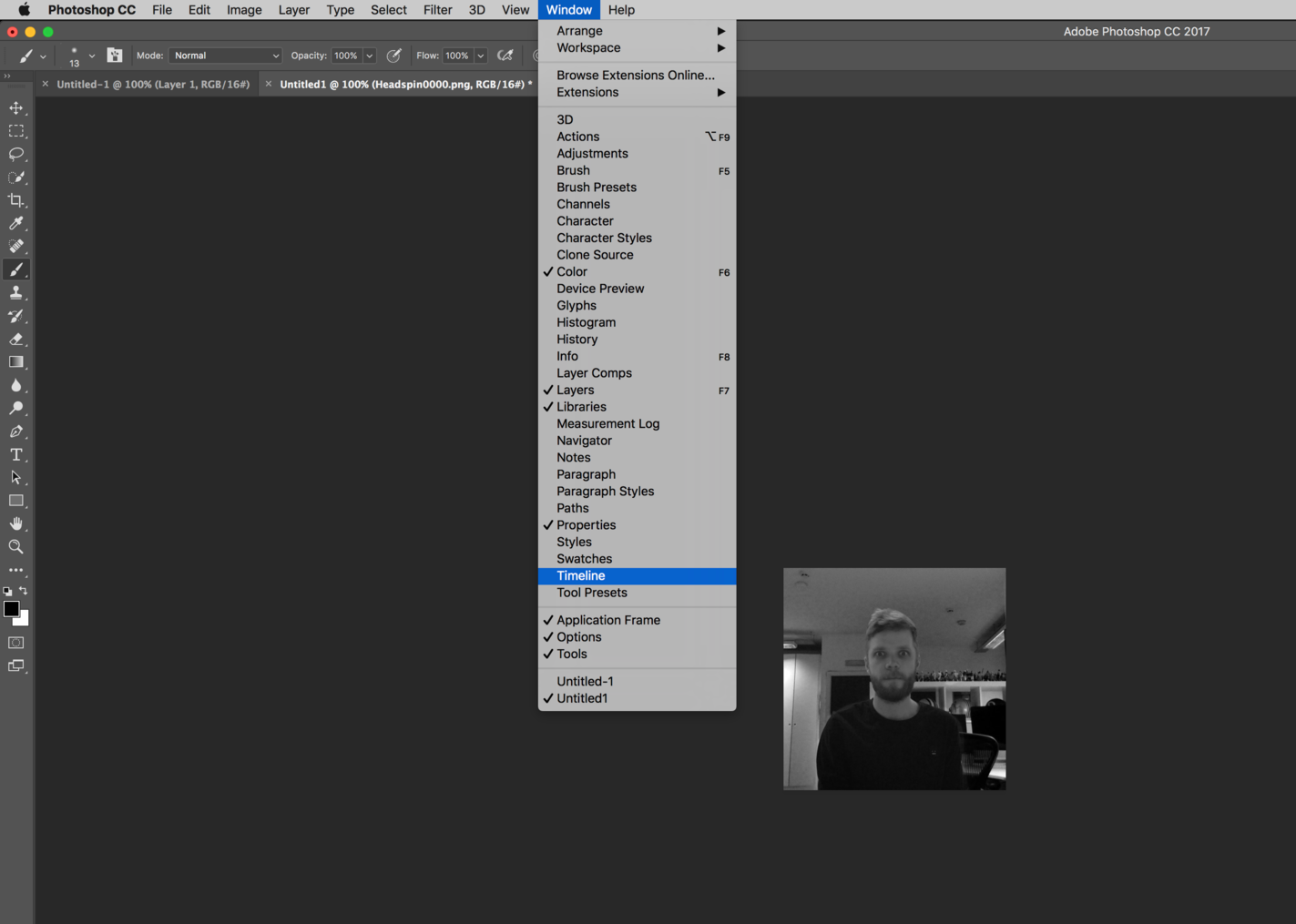Click the Flow percentage field

click(x=457, y=56)
